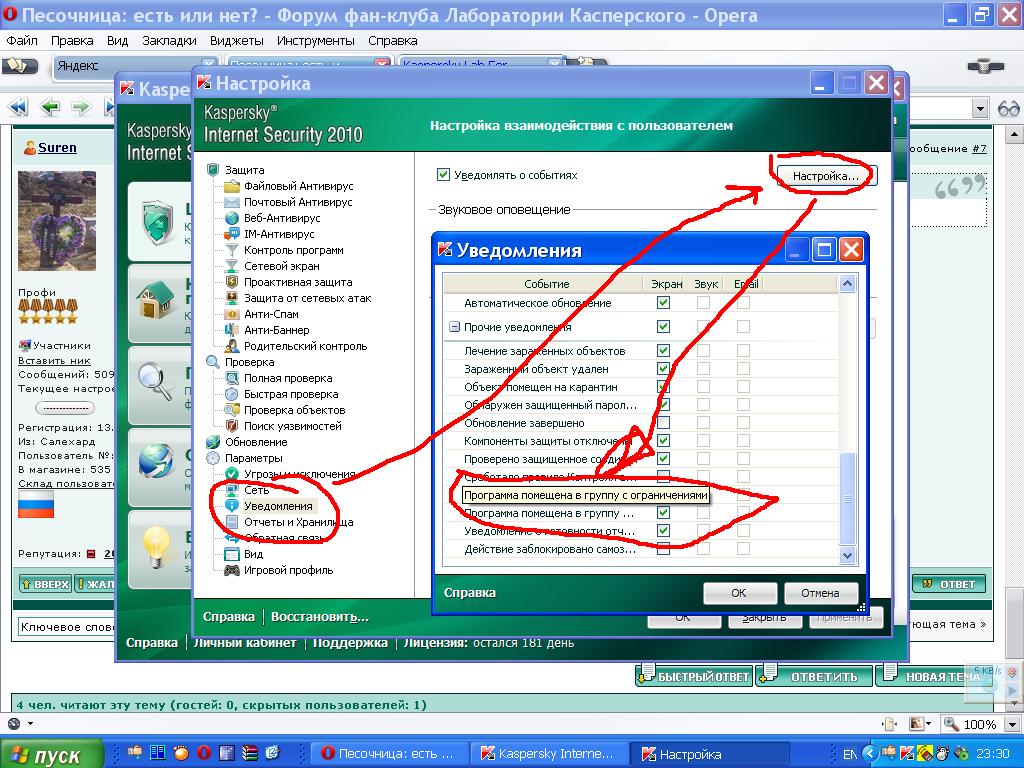Click Полная проверка scan icon

coord(232,378)
